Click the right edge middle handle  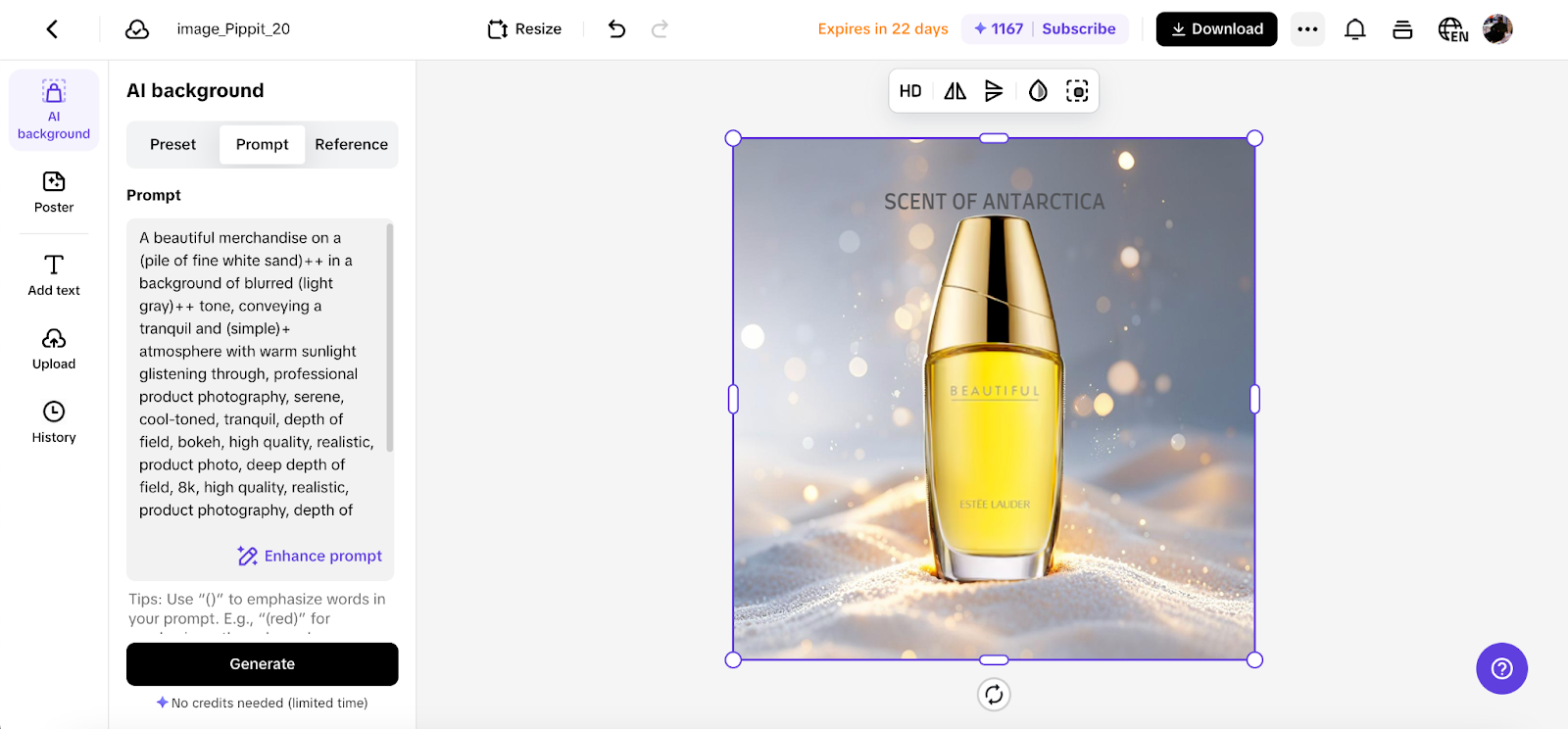[1254, 399]
